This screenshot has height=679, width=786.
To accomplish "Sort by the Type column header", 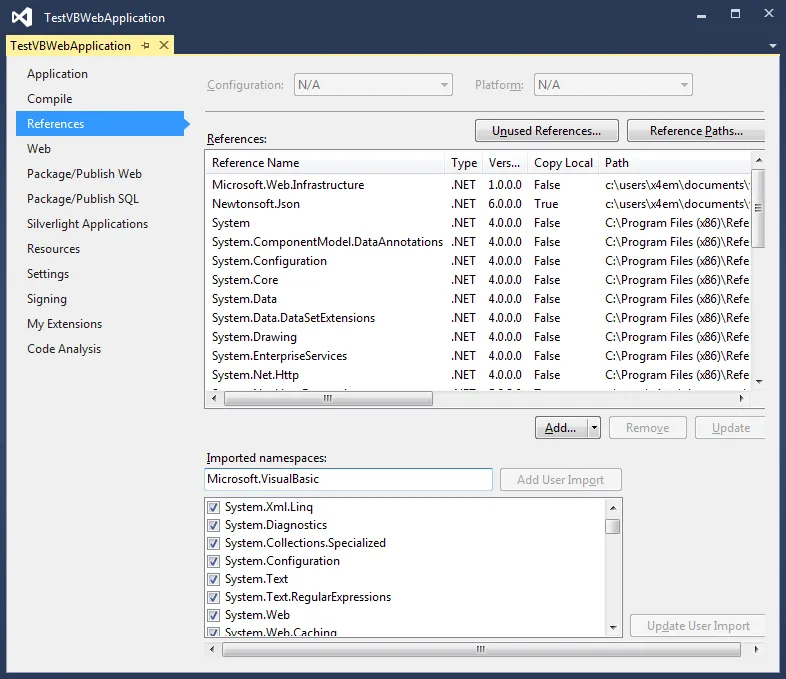I will click(464, 163).
